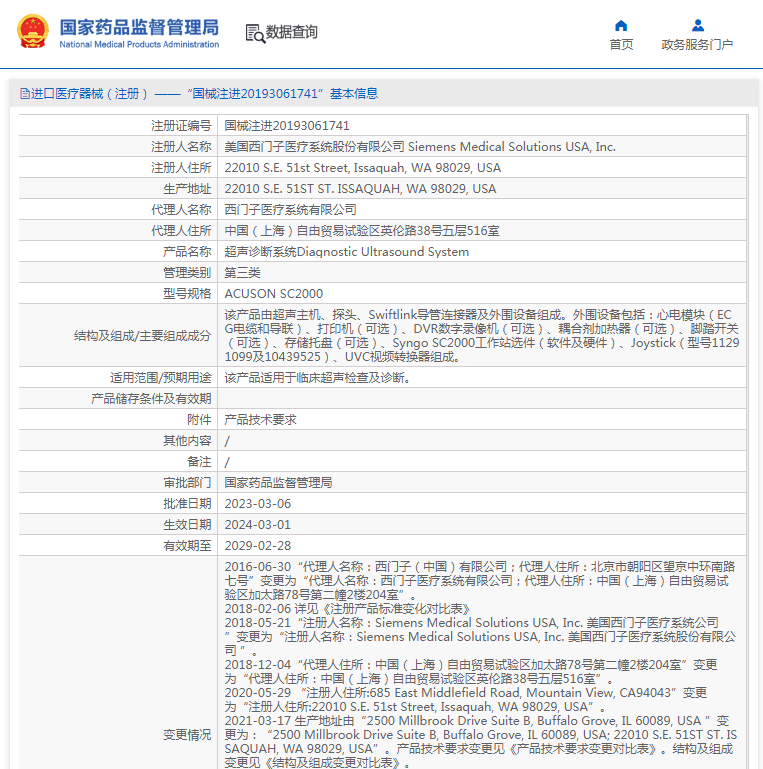Select expiry date 2029-02-28
The width and height of the screenshot is (763, 769).
[258, 546]
